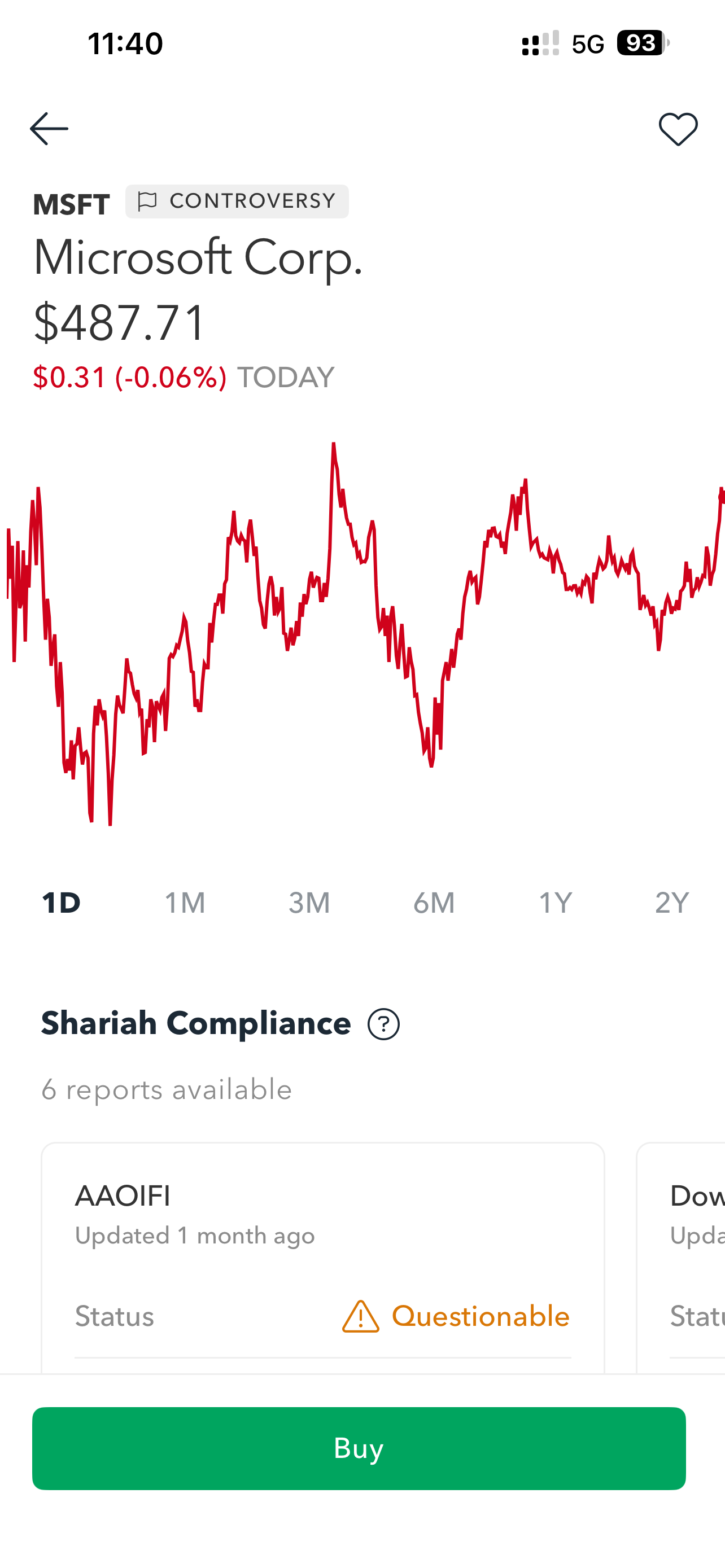
Task: Open the CONTROVERSY label details
Action: pyautogui.click(x=237, y=201)
